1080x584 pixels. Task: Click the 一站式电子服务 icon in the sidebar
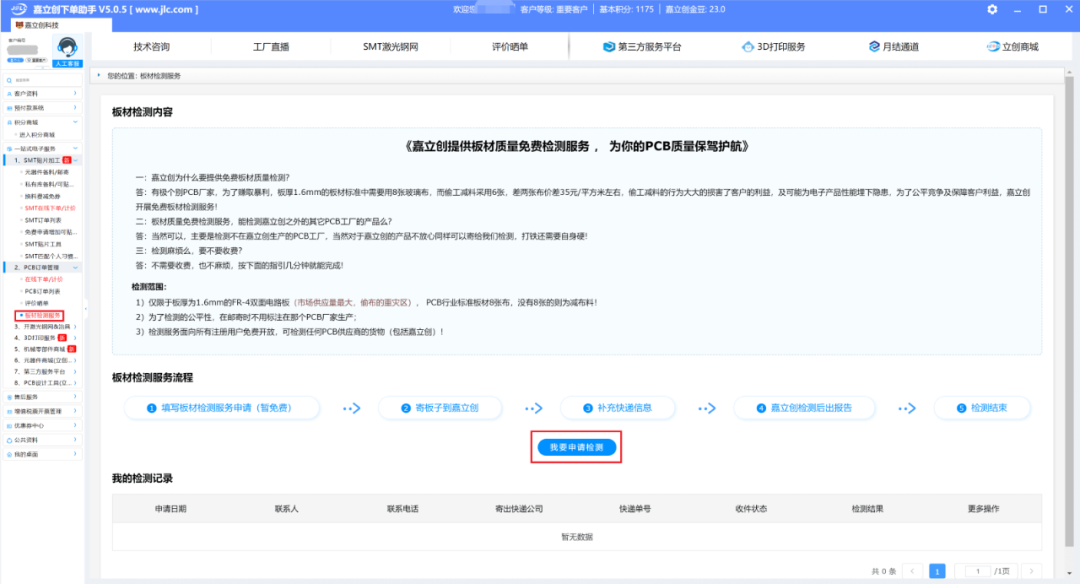click(9, 149)
